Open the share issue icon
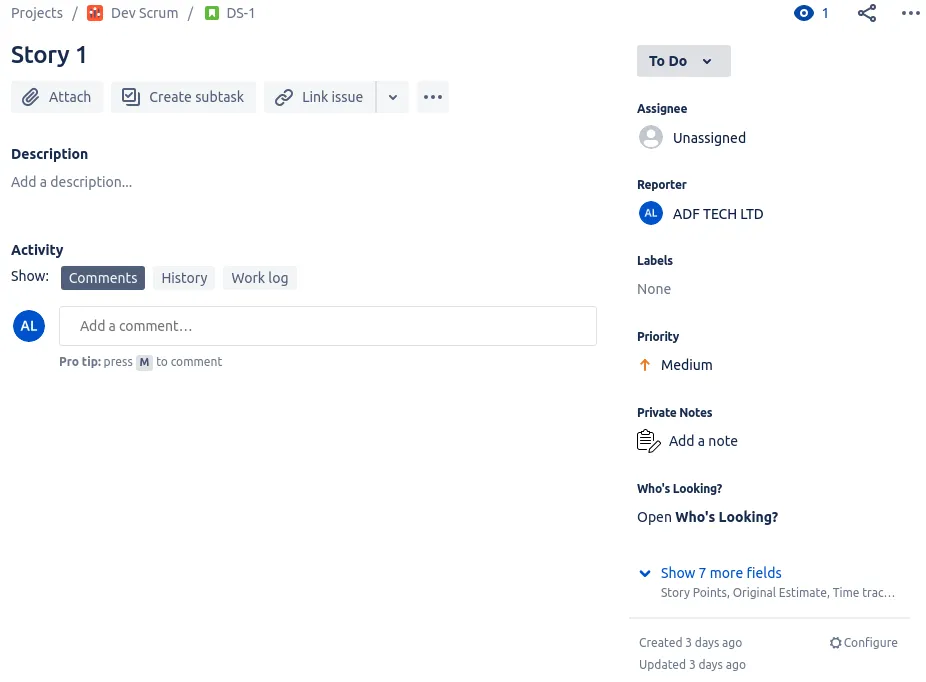Image resolution: width=926 pixels, height=682 pixels. [866, 13]
